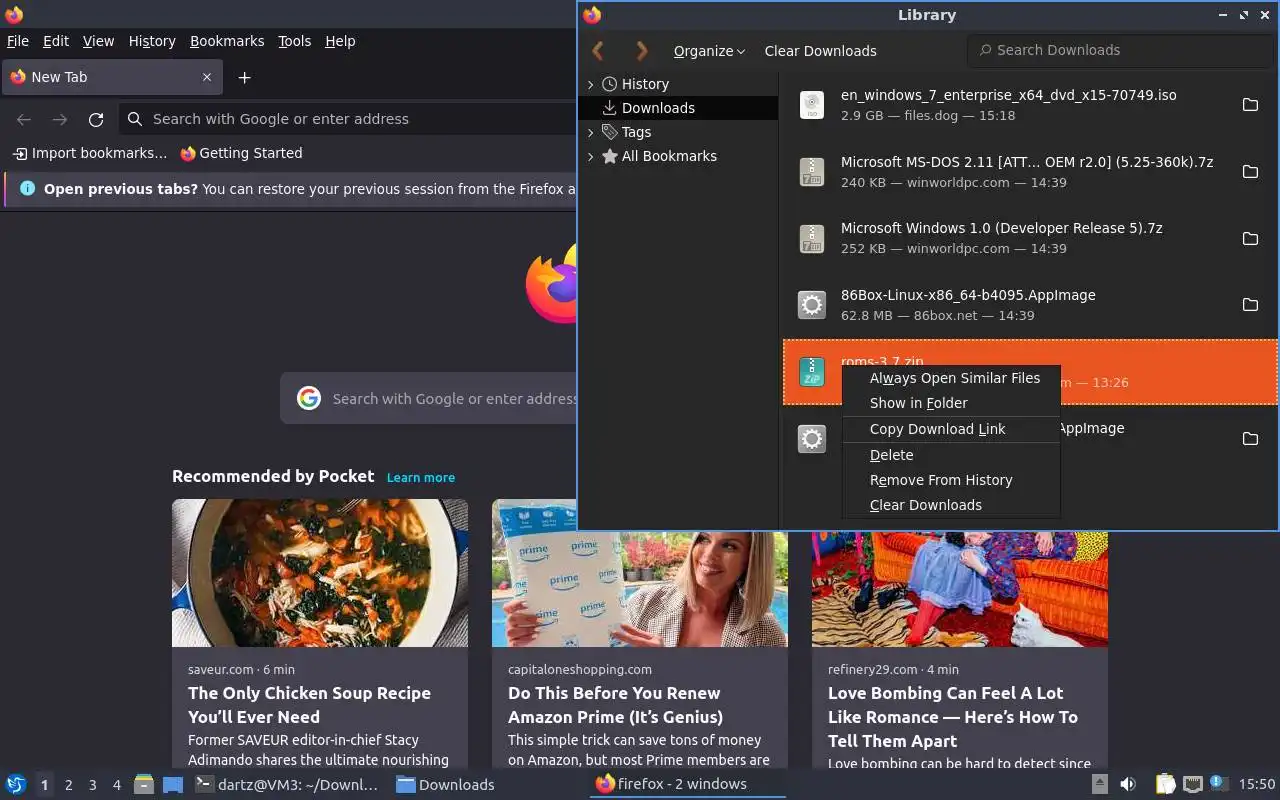
Task: Click the 7z archive icon of Windows 1.0
Action: pyautogui.click(x=812, y=238)
